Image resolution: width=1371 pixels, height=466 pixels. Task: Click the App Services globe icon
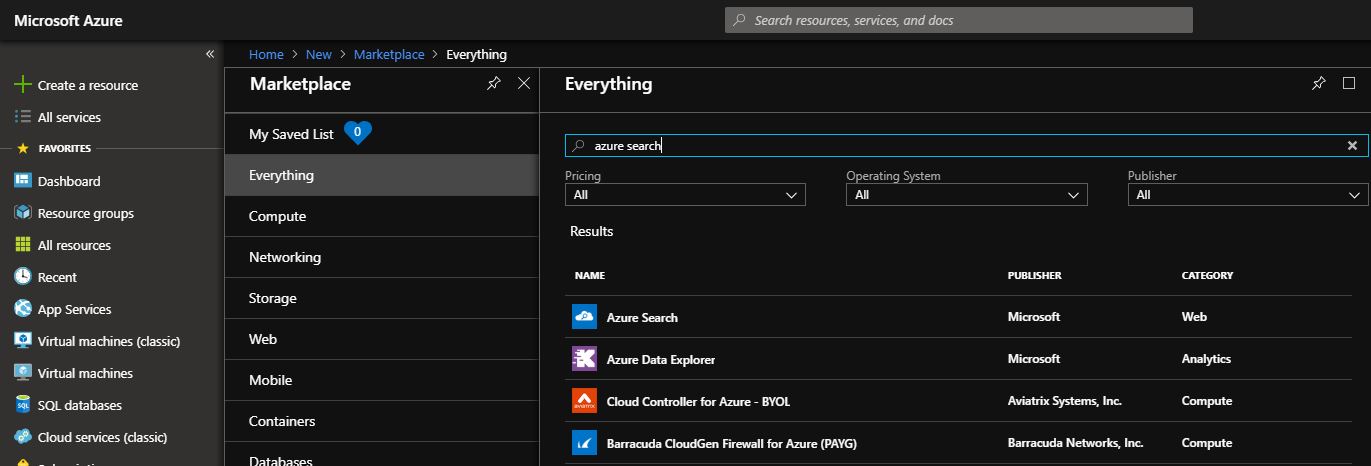(22, 309)
